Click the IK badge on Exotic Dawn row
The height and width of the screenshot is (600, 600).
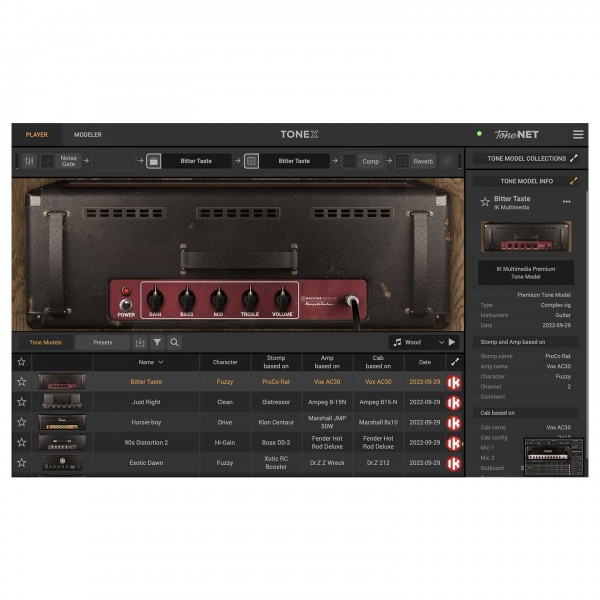(x=454, y=463)
